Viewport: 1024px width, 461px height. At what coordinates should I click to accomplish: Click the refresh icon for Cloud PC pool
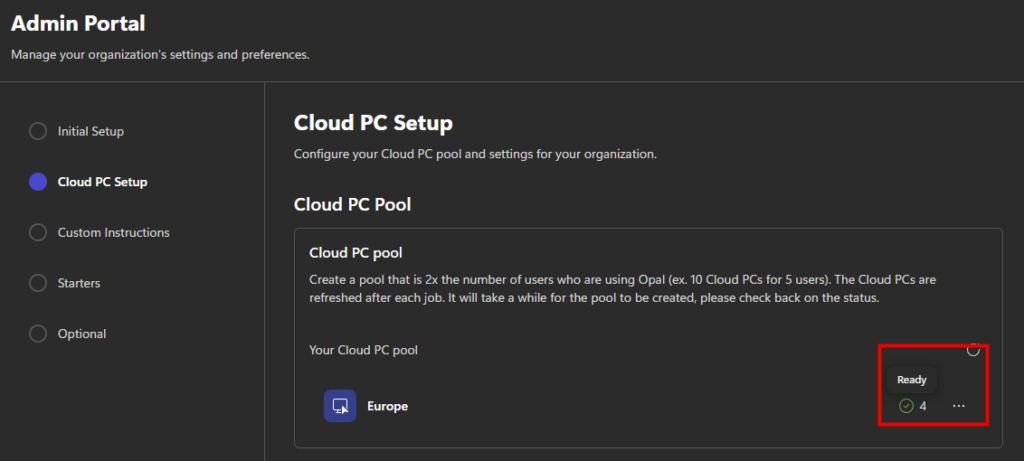point(973,350)
